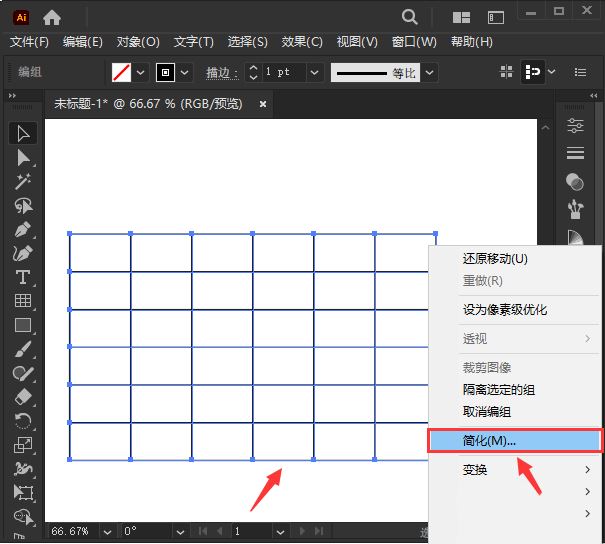Open the Properties panel icon
This screenshot has width=605, height=544.
coord(575,126)
